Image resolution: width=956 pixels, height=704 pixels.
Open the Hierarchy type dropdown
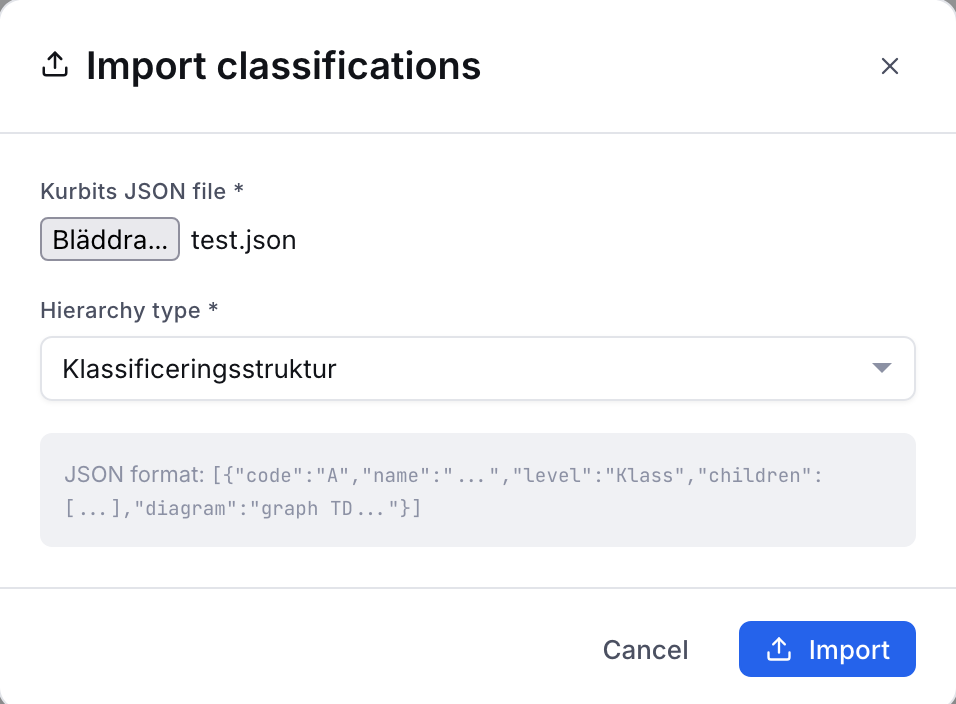click(x=477, y=368)
